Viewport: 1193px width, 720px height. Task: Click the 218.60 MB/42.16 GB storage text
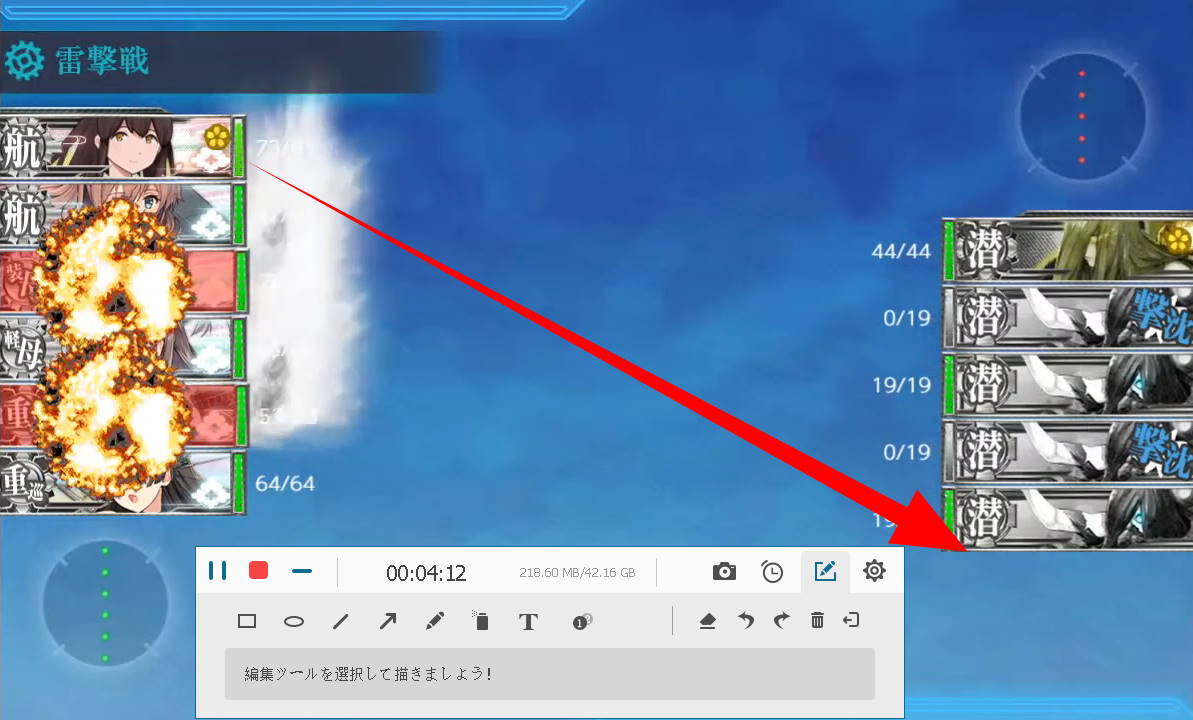[x=577, y=572]
